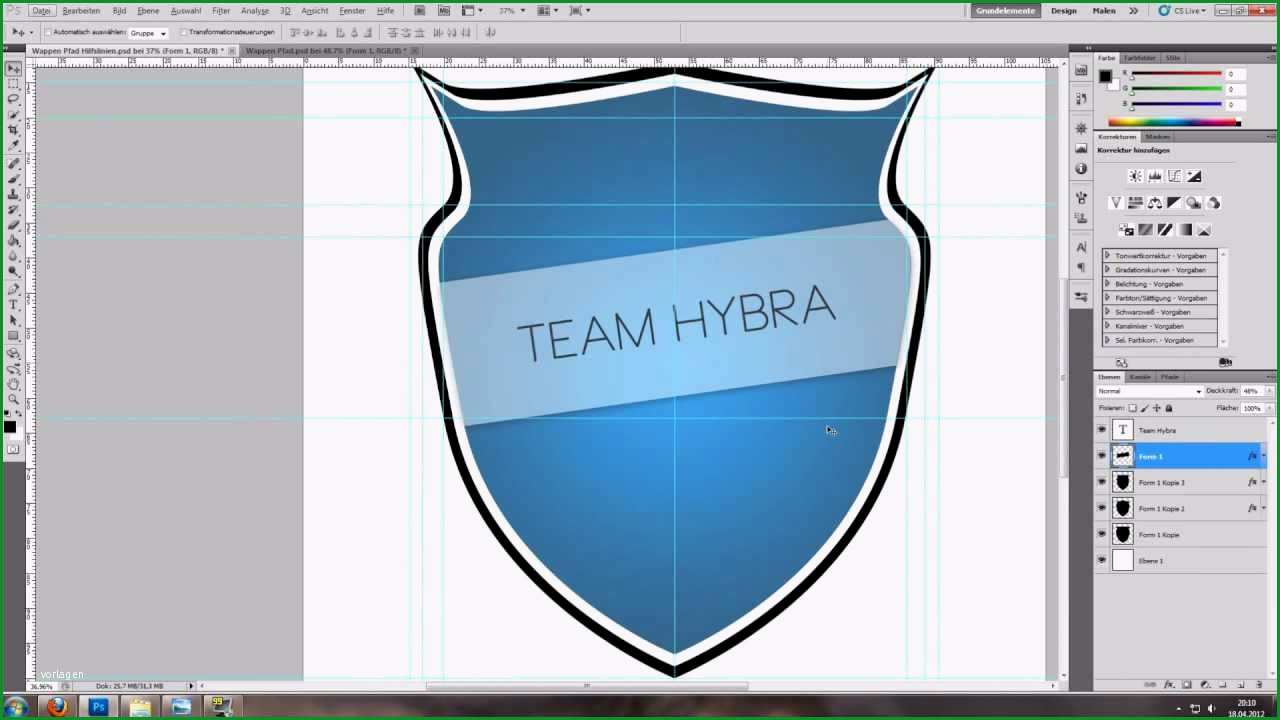Select the Rectangular Marquee tool

[x=14, y=84]
